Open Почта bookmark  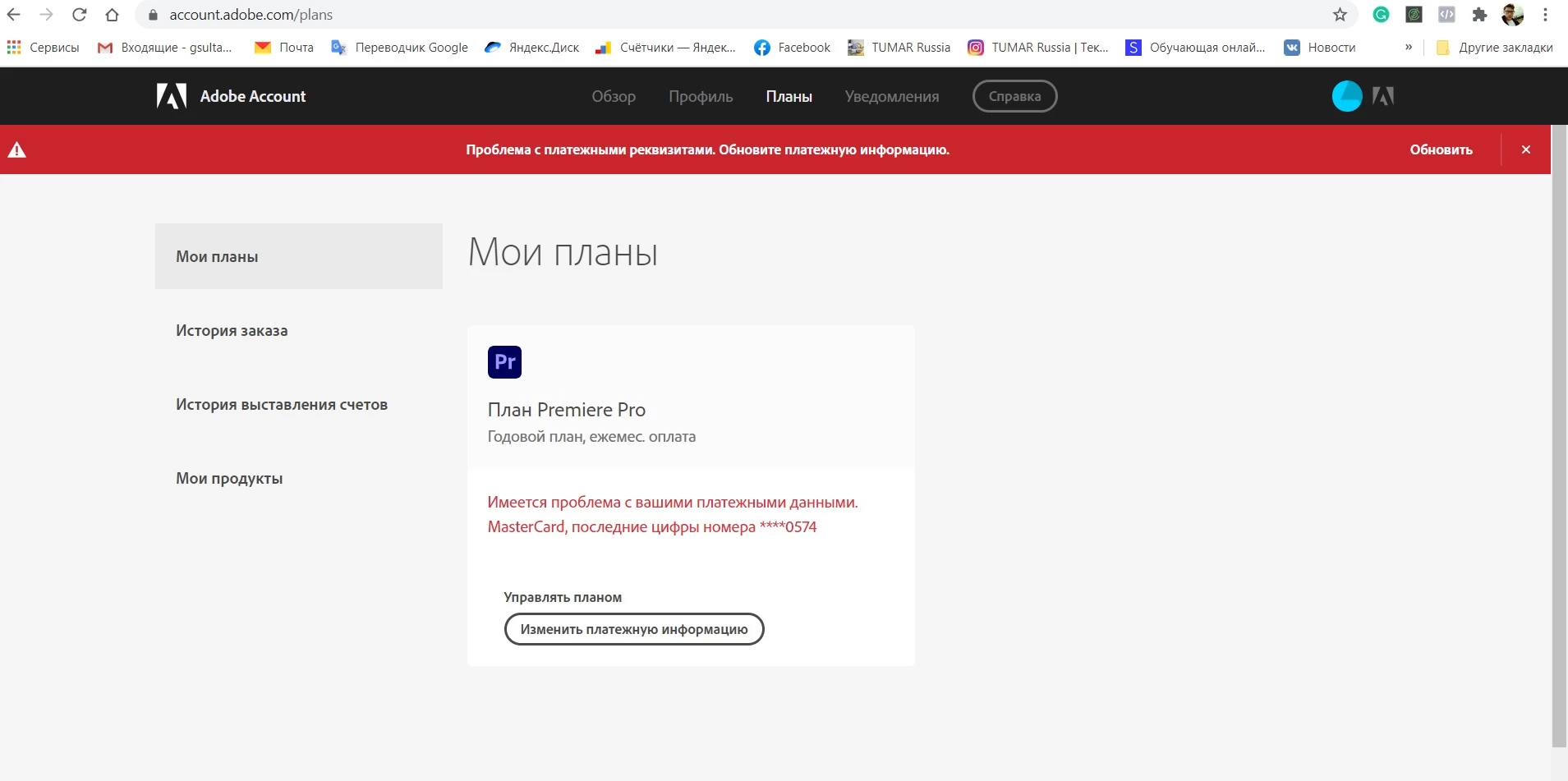(x=284, y=48)
